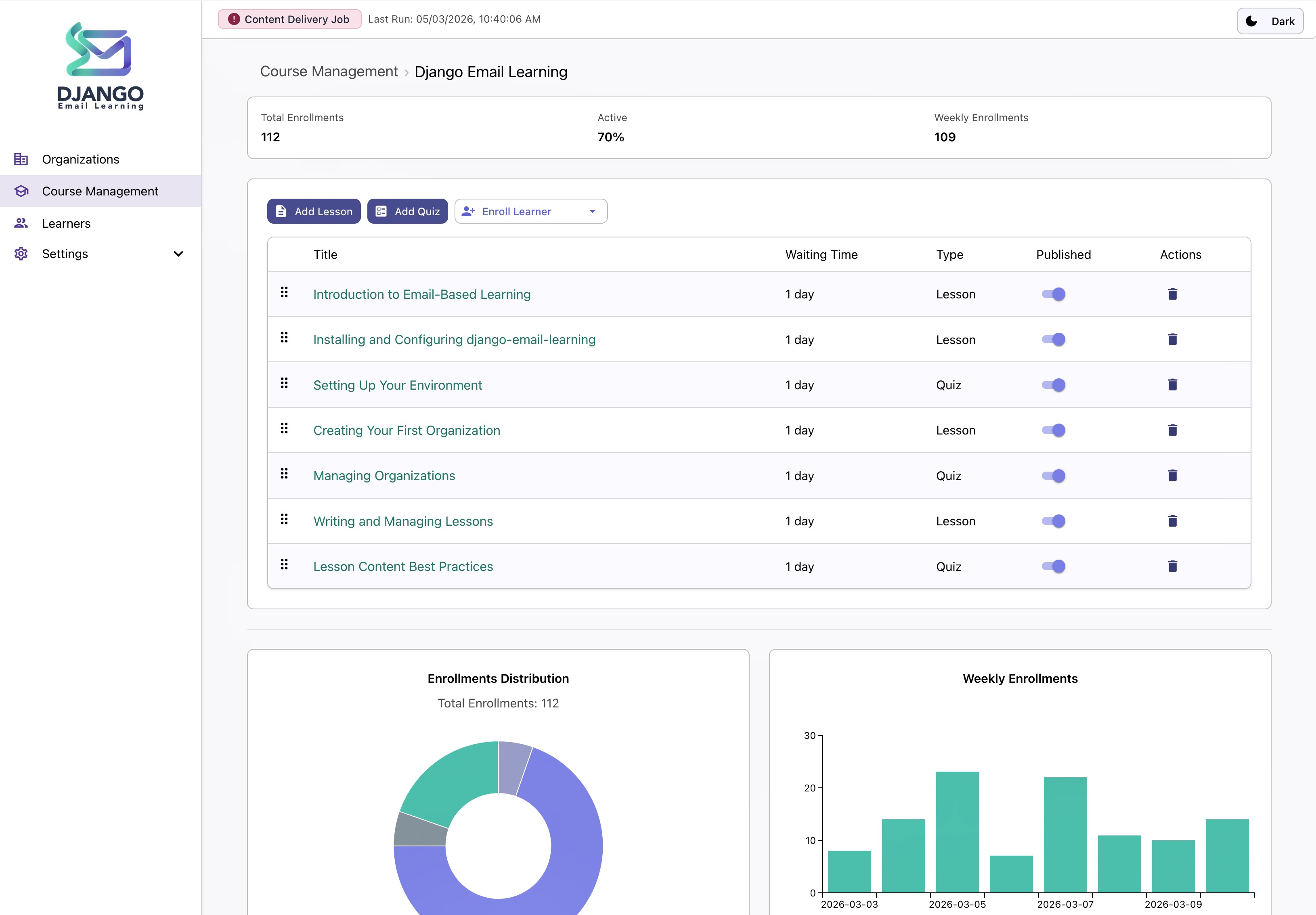Click the Learners people icon
Image resolution: width=1316 pixels, height=915 pixels.
pos(21,224)
